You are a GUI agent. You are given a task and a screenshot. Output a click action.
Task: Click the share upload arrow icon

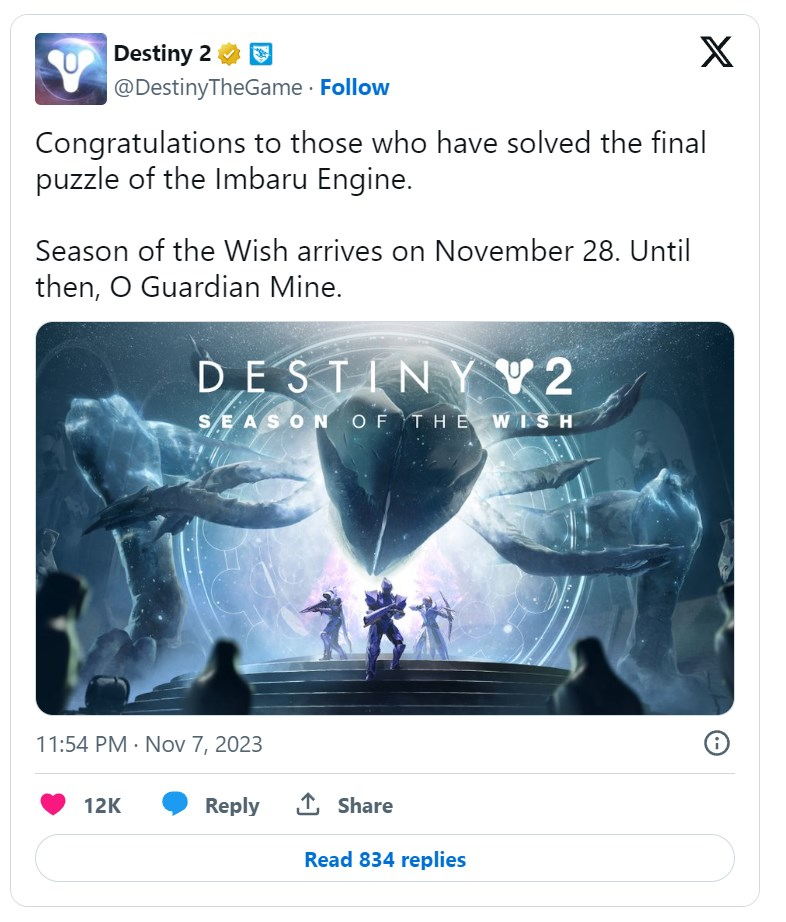point(308,805)
